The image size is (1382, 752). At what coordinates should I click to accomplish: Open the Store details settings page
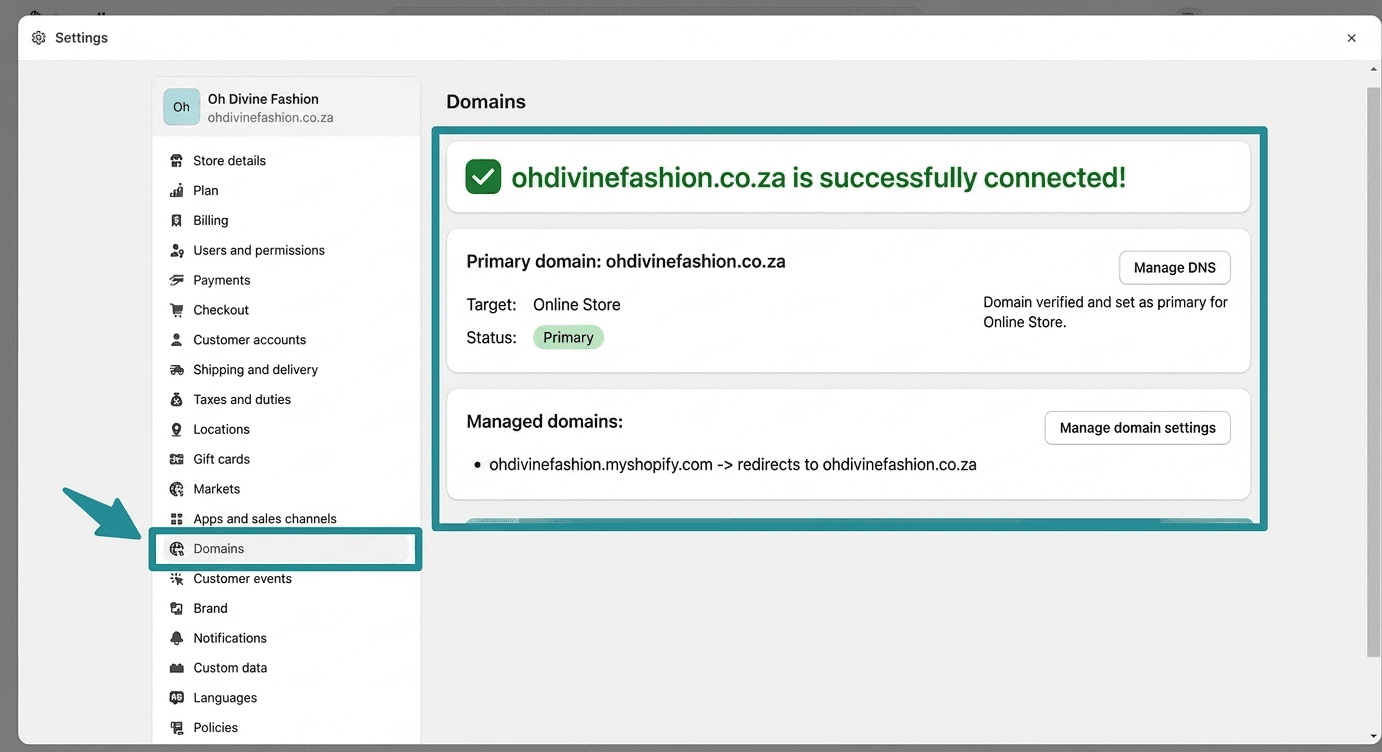click(286, 161)
